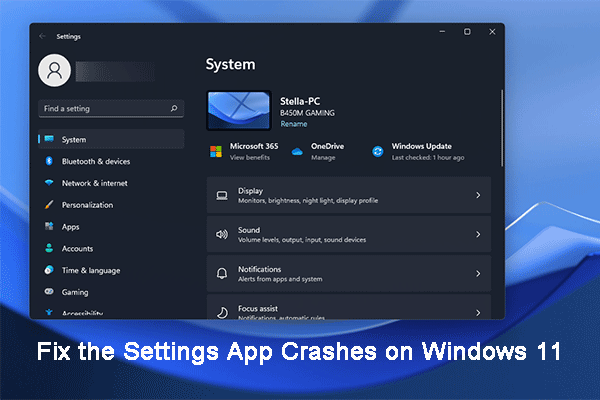Screen dimensions: 600x400
Task: Click the System monitor icon in sidebar
Action: click(49, 139)
